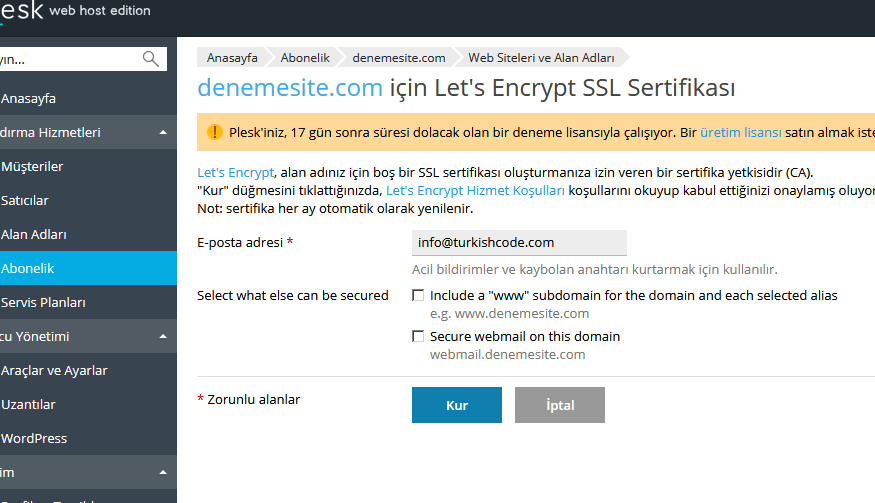Go to the denemesite.com breadcrumb

(x=399, y=58)
